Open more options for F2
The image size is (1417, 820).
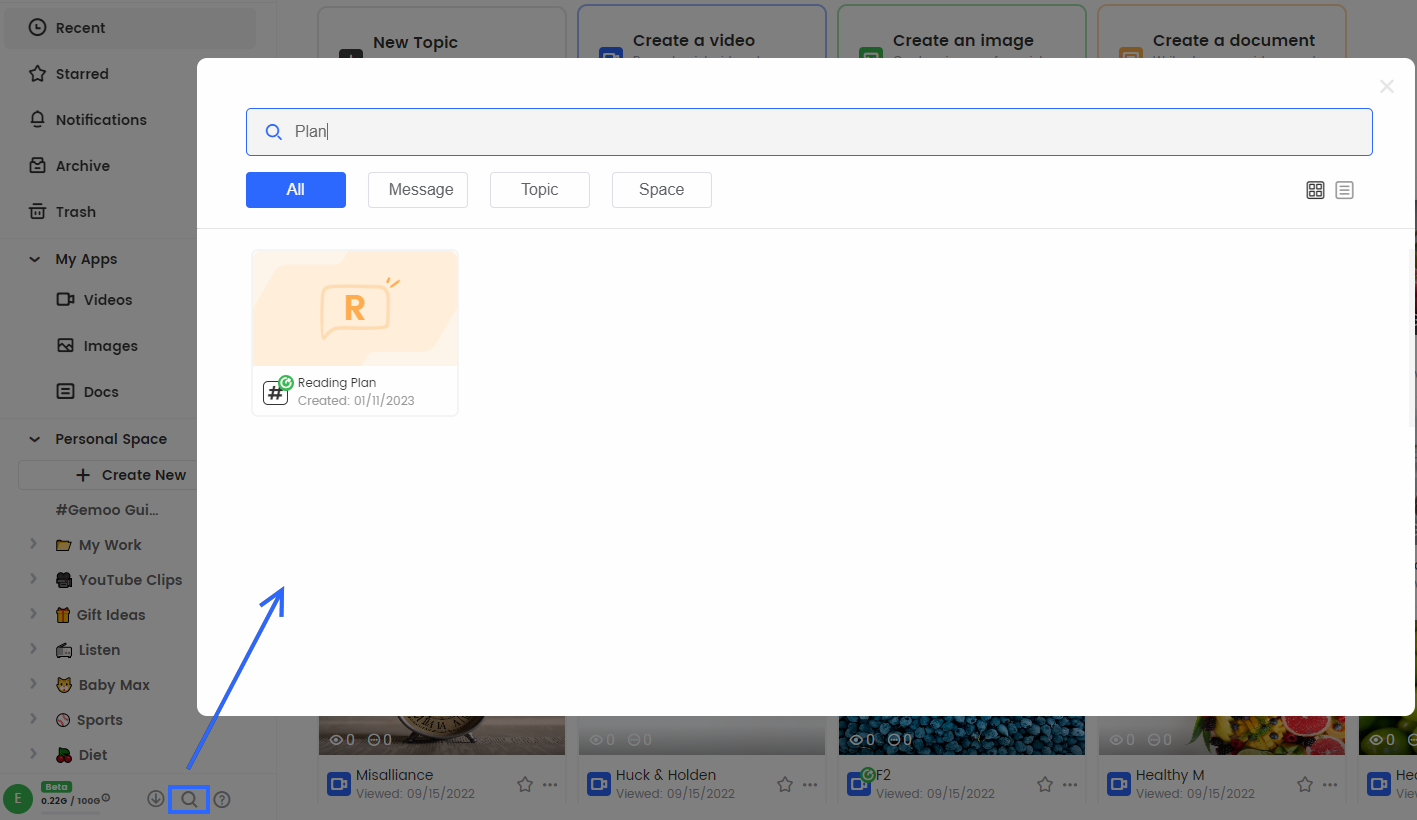1070,784
